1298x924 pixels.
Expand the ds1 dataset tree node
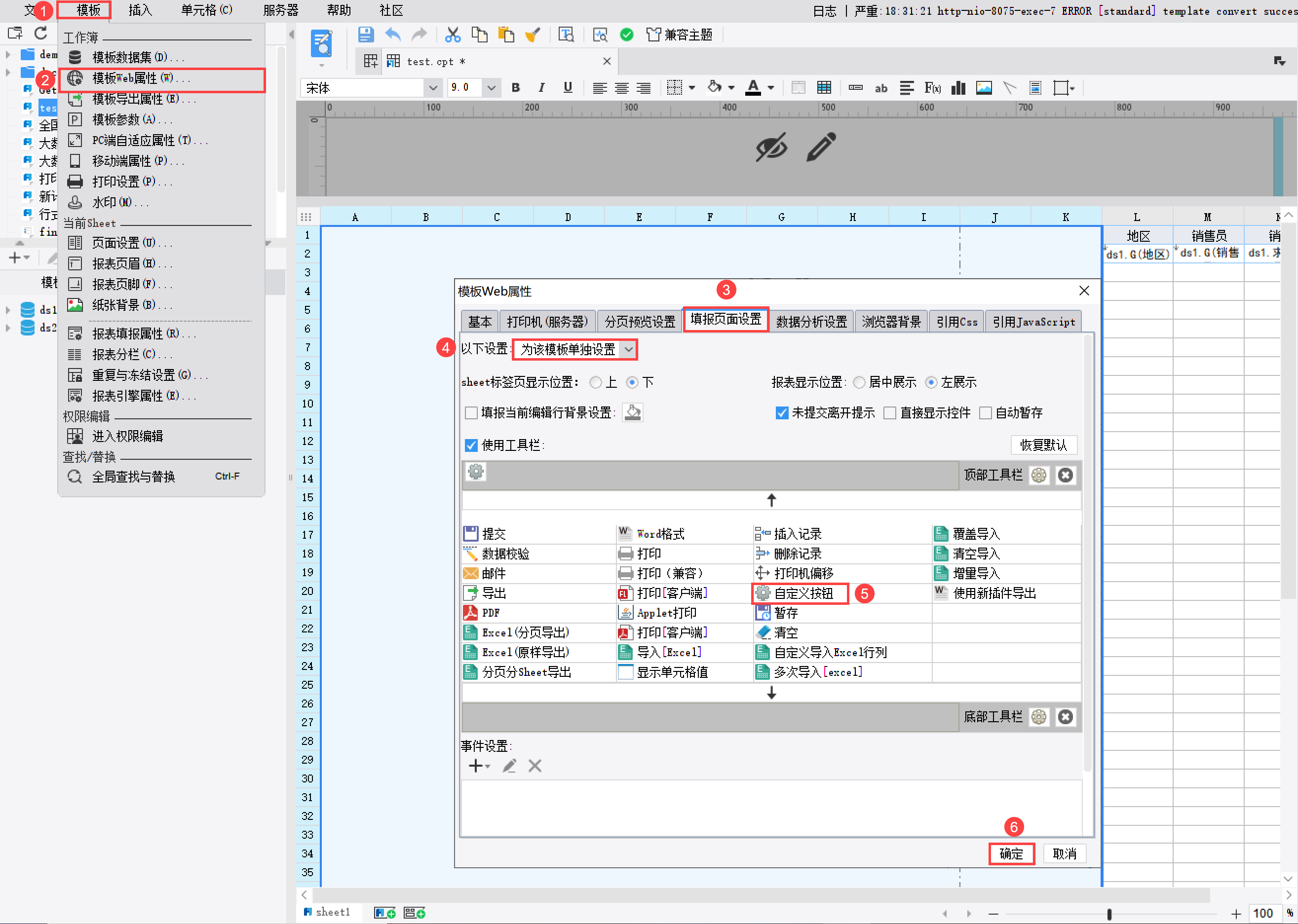[8, 310]
